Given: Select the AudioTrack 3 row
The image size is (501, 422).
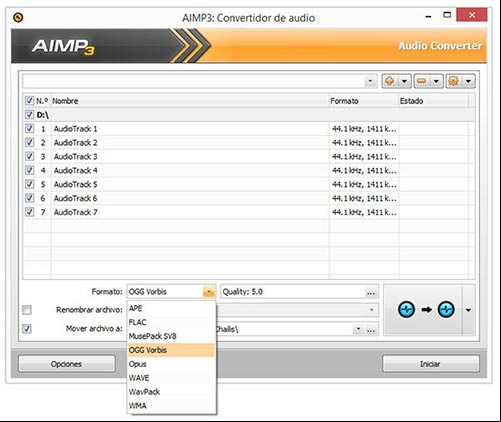Looking at the screenshot, I should coord(249,156).
